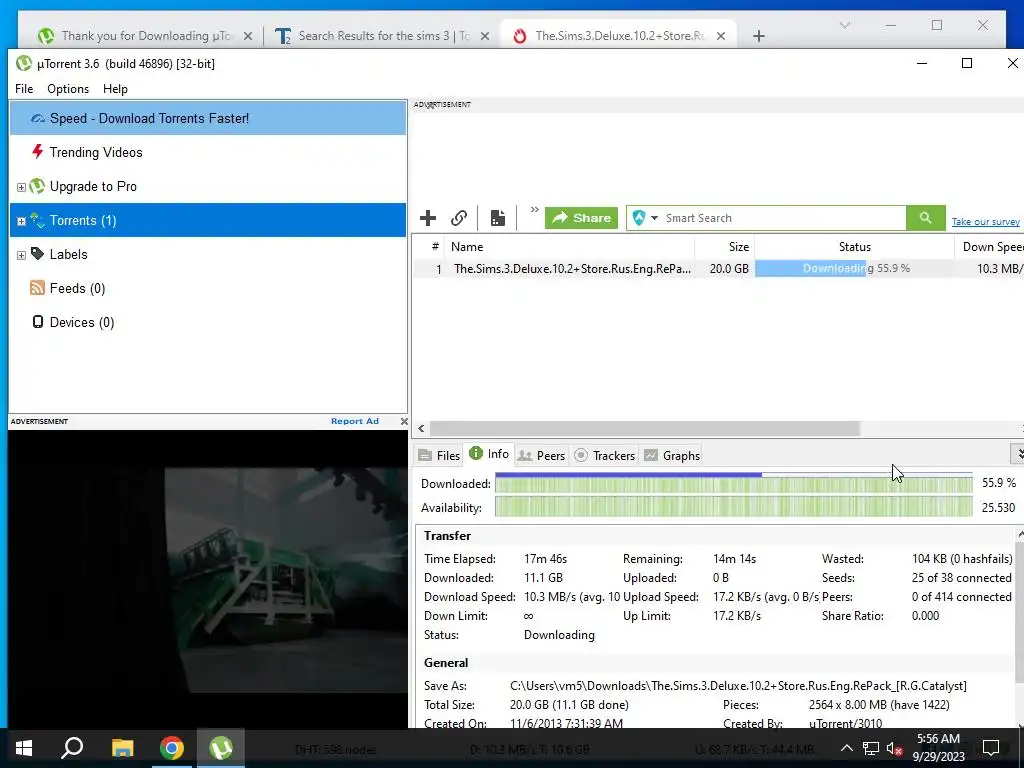The height and width of the screenshot is (768, 1024).
Task: Select The.Sims.3.Deluxe torrent row
Action: 717,268
